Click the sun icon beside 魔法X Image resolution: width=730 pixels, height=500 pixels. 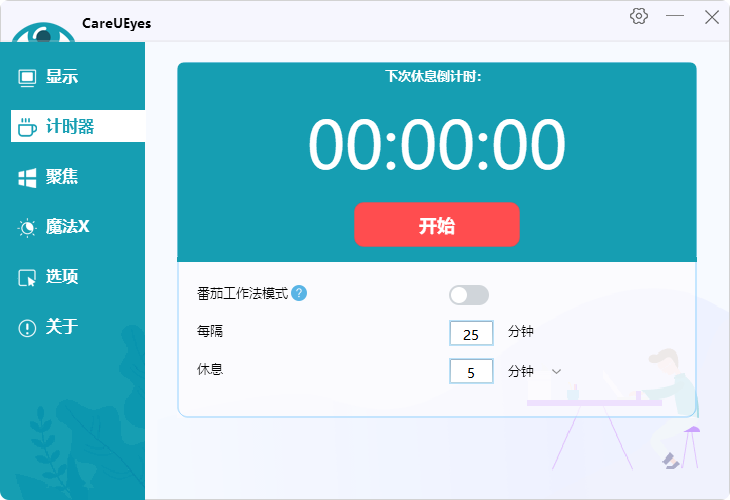click(x=27, y=228)
